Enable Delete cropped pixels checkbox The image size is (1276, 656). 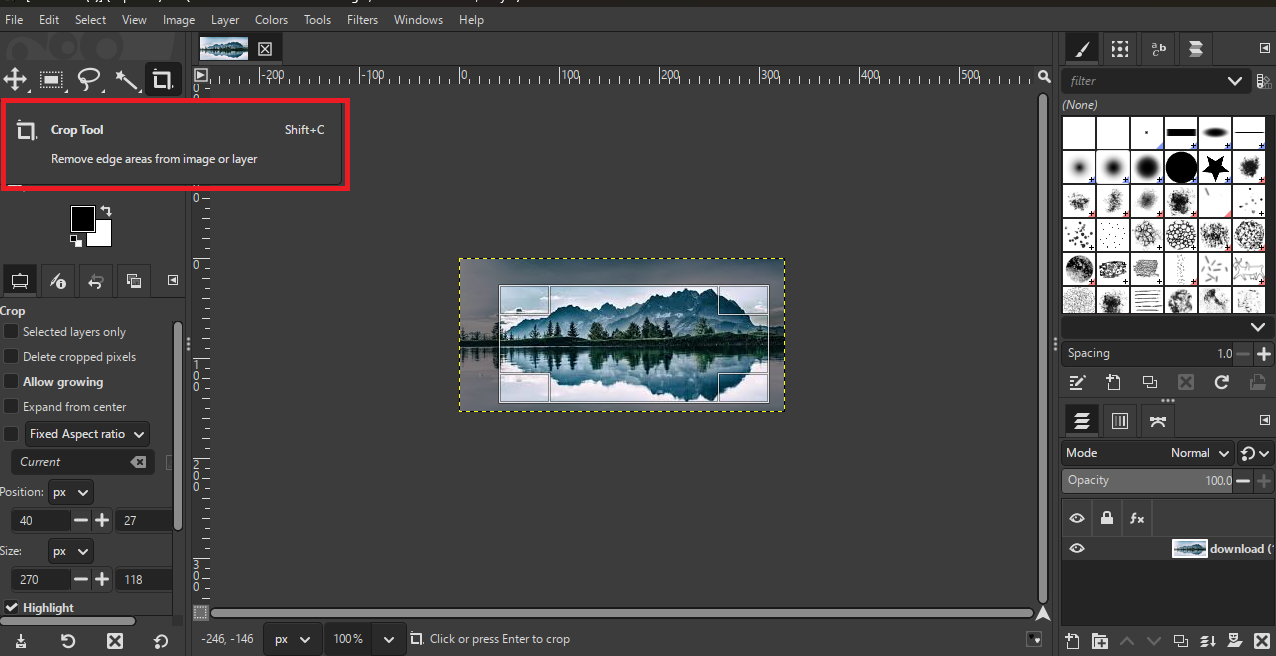click(11, 356)
